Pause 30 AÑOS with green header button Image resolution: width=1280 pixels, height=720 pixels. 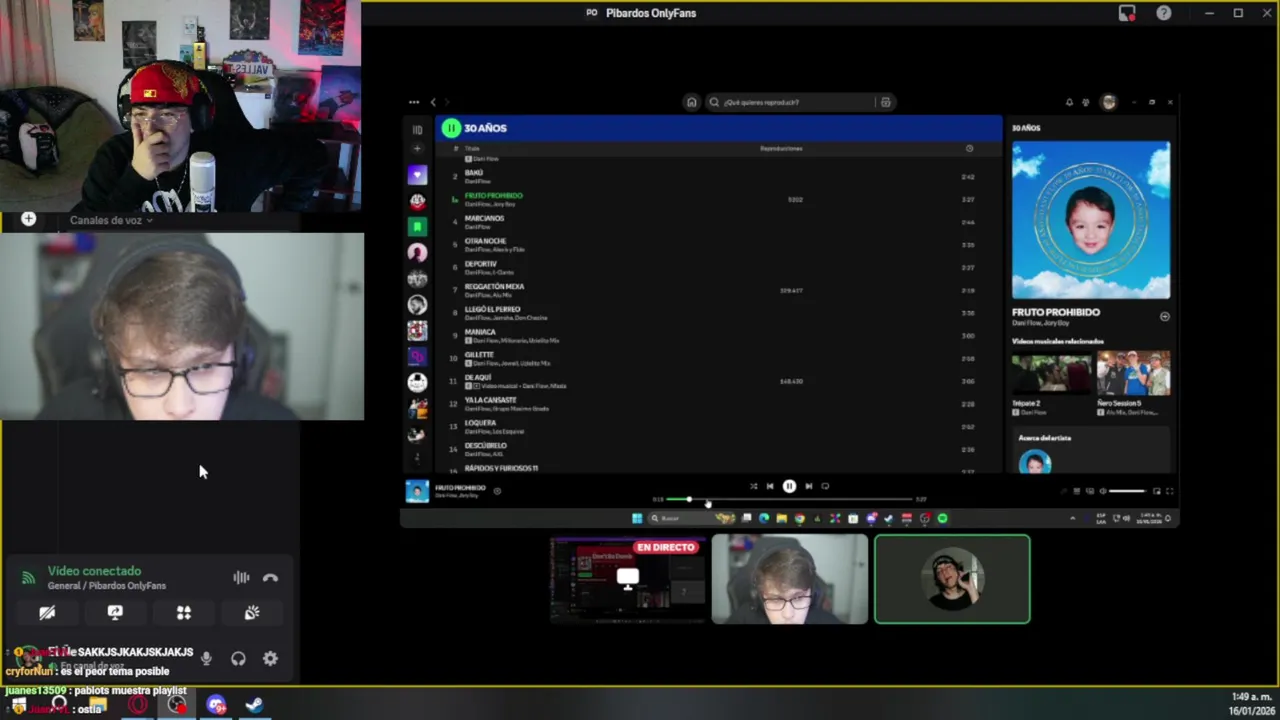coord(451,128)
